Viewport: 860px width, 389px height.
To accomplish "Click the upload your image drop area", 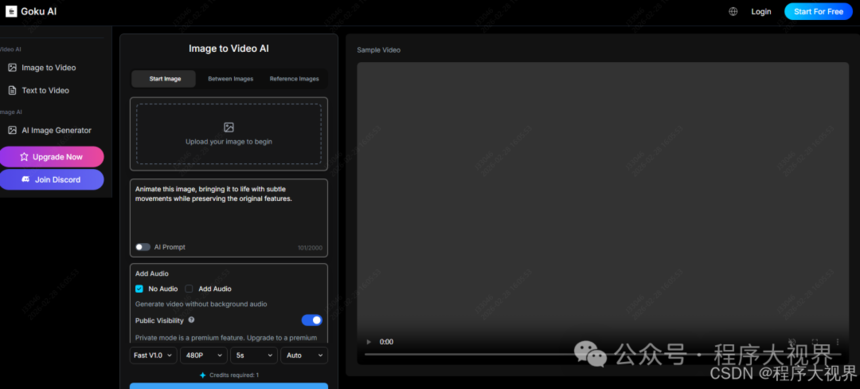I will (x=229, y=134).
